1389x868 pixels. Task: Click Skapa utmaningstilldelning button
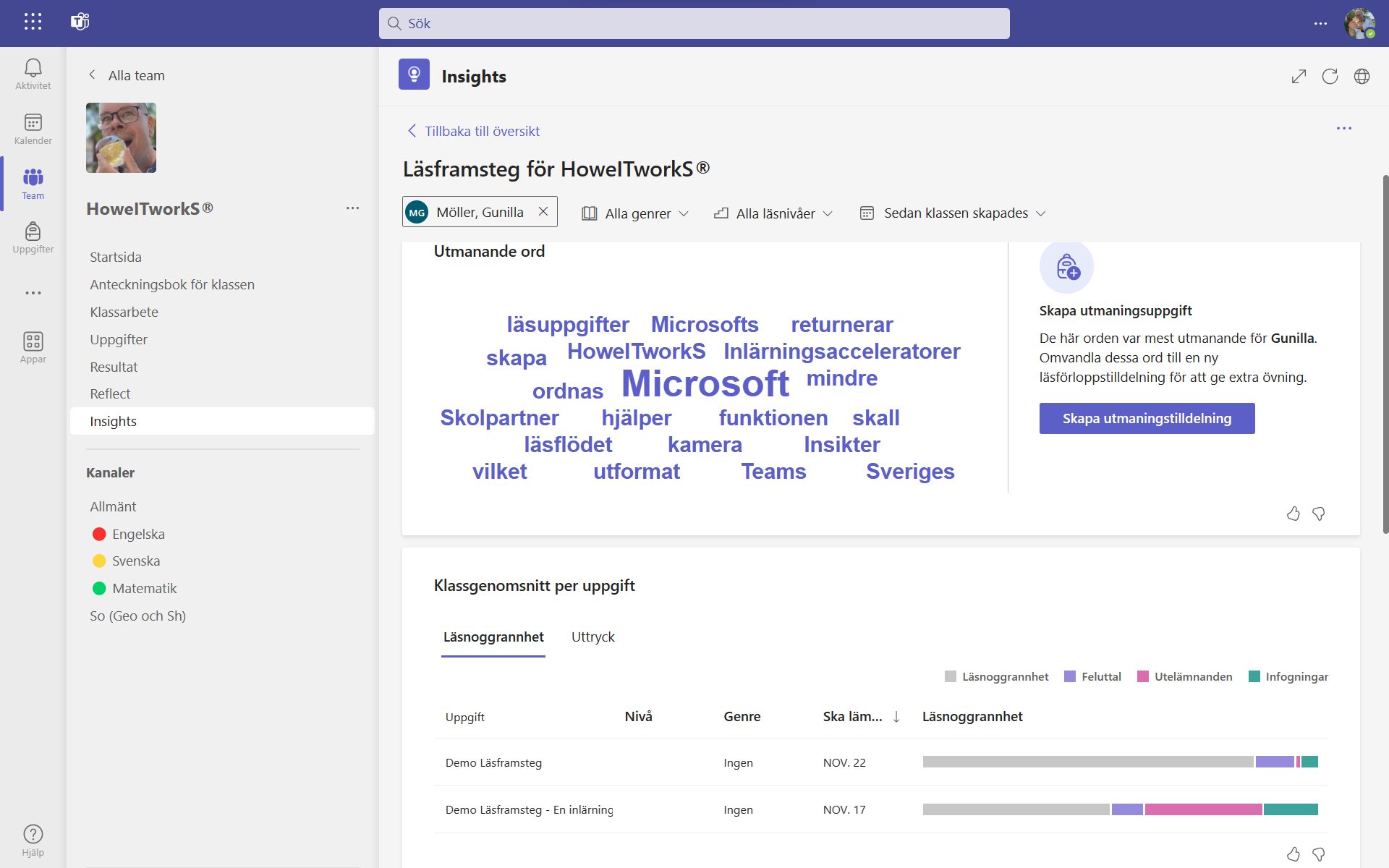(x=1147, y=418)
